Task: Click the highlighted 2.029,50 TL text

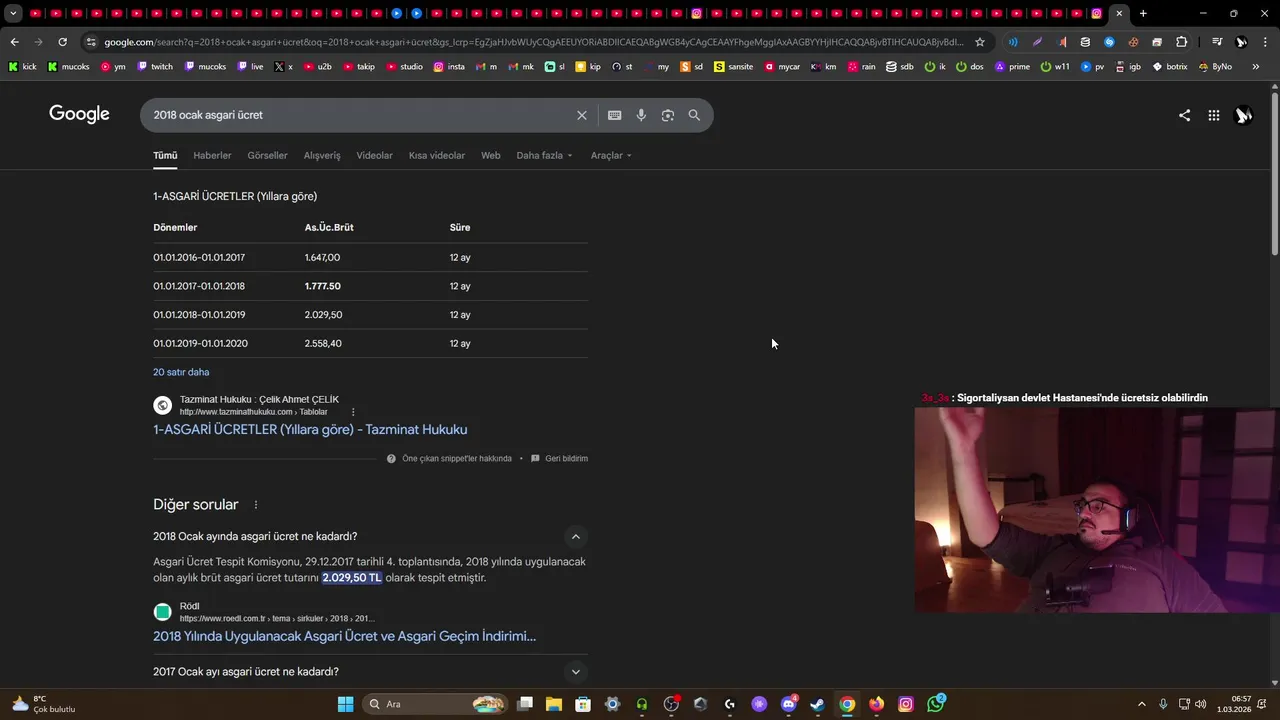Action: [x=352, y=578]
